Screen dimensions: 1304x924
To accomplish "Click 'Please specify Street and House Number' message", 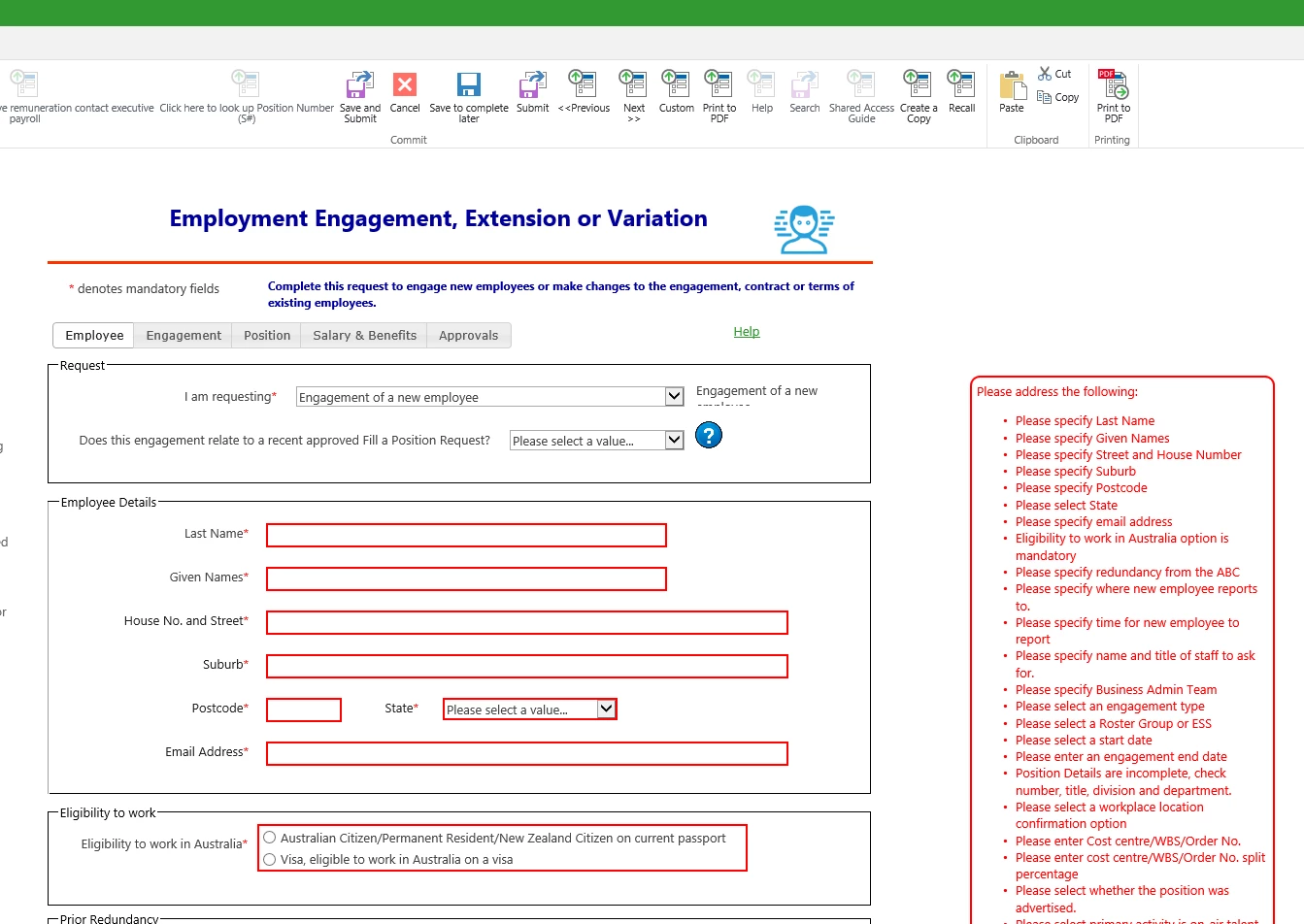I will 1128,454.
